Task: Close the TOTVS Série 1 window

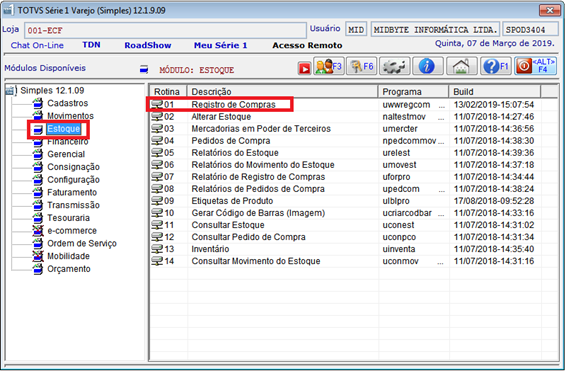Action: [x=549, y=10]
